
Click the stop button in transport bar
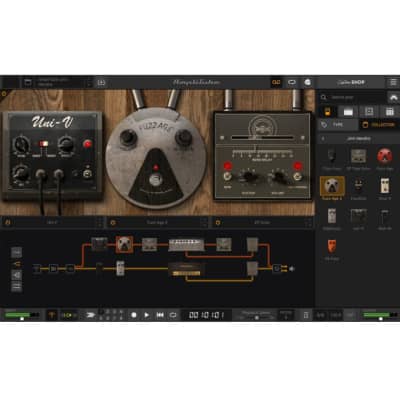[134, 315]
